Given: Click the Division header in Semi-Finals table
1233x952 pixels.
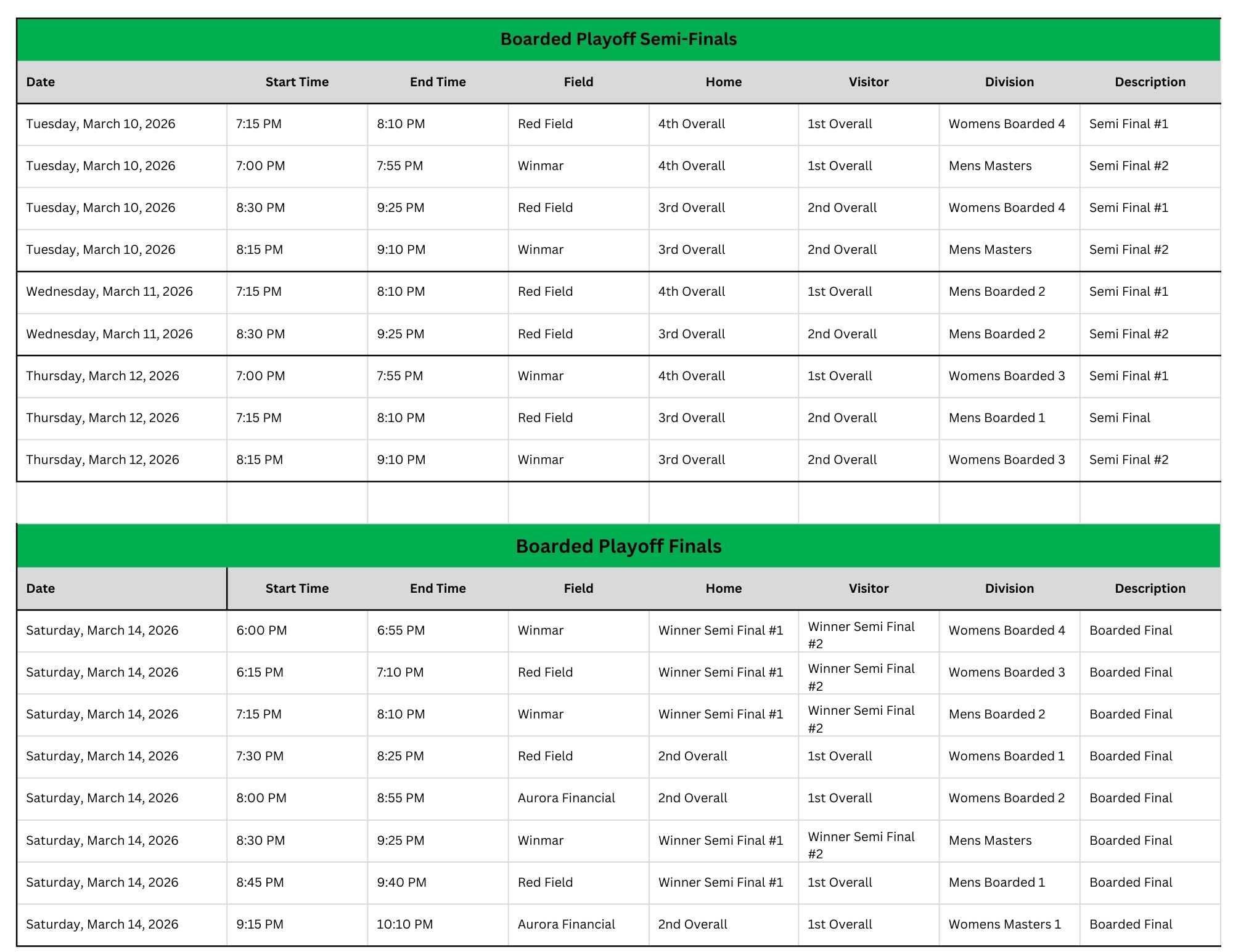Looking at the screenshot, I should pyautogui.click(x=1009, y=82).
